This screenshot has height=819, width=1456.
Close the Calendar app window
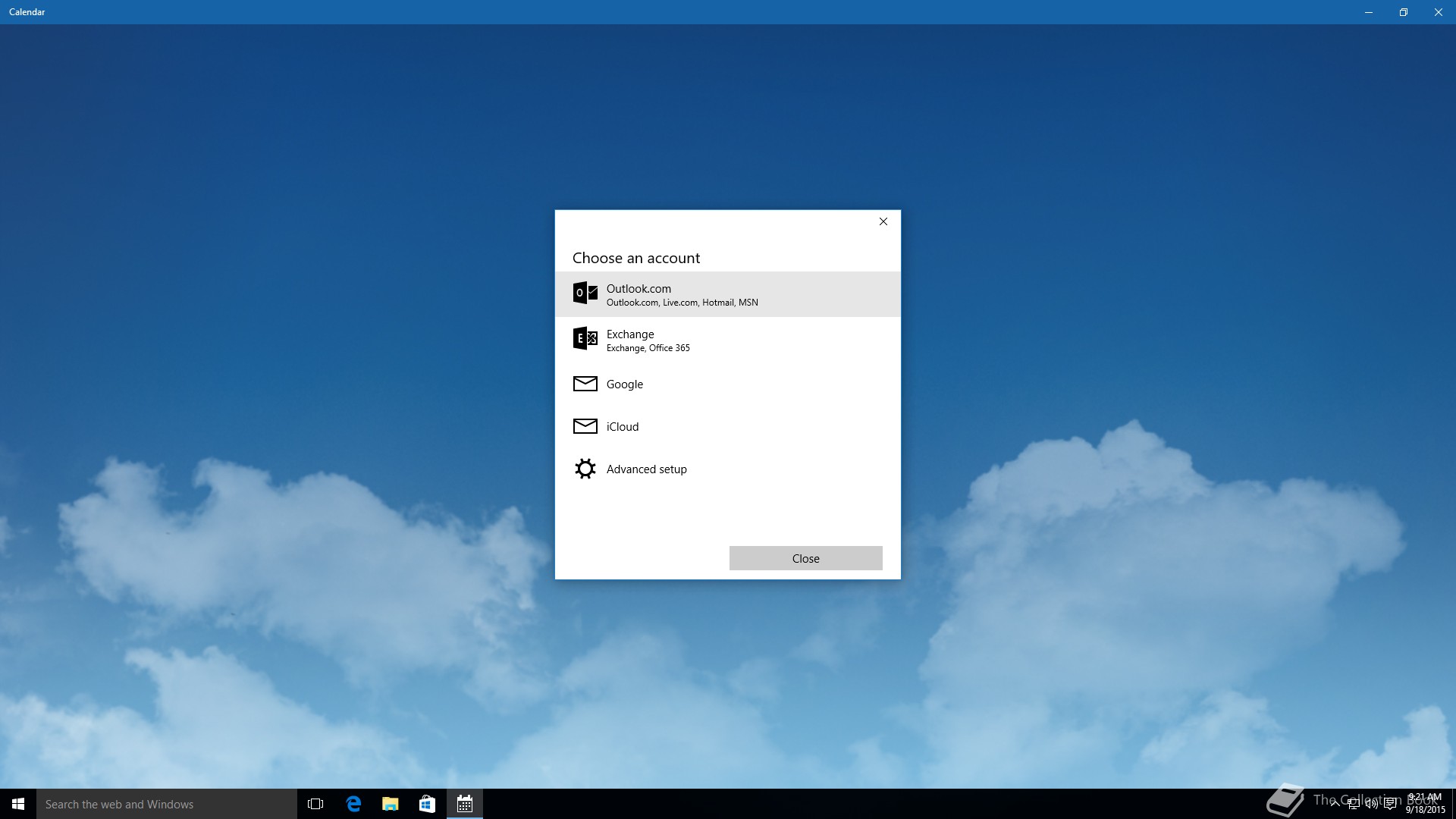point(1439,12)
